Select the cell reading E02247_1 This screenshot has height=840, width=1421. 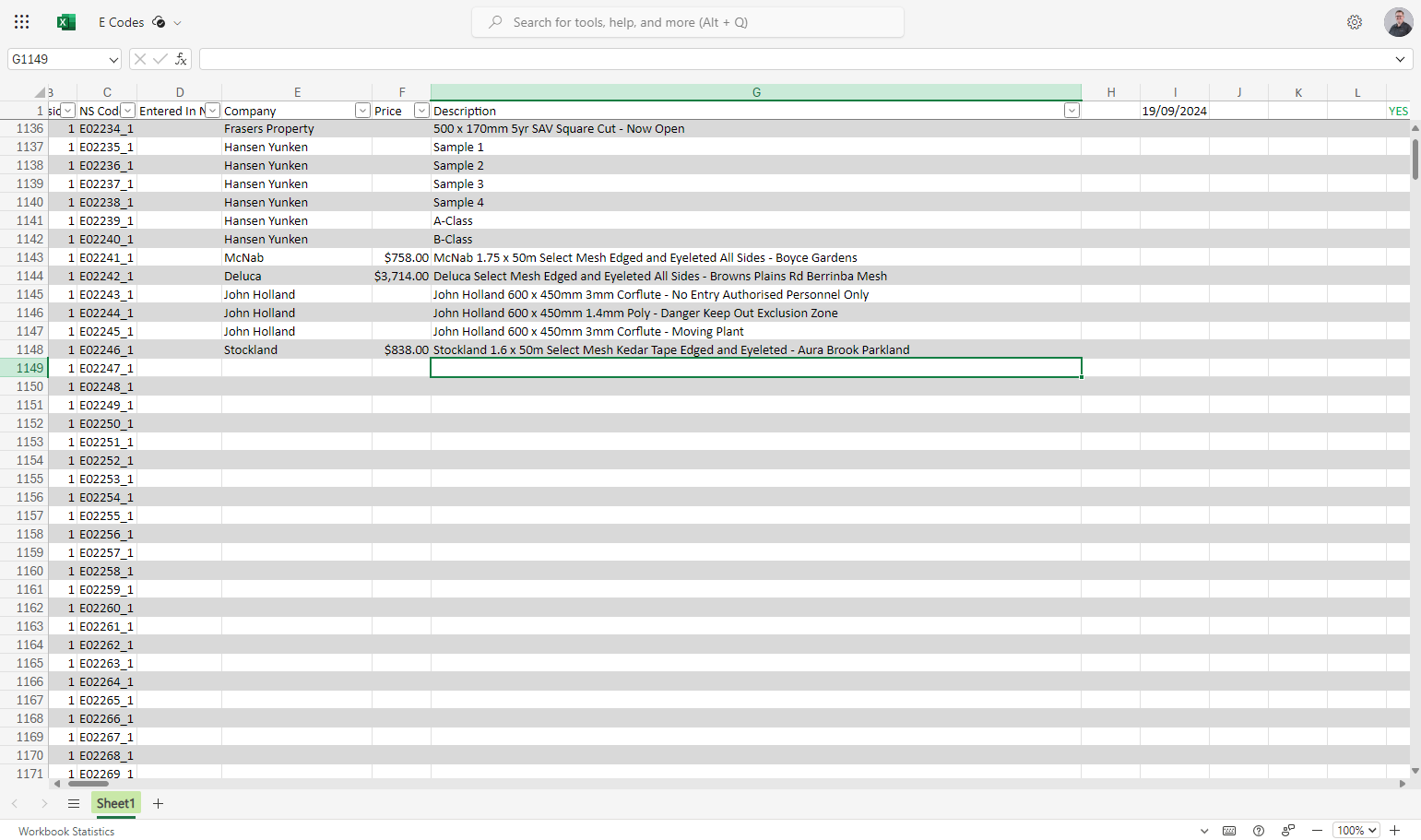107,369
